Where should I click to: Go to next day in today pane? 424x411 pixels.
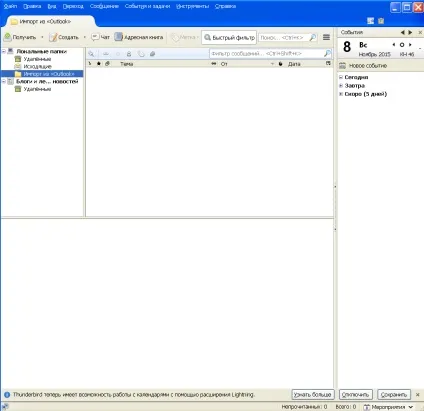410,45
